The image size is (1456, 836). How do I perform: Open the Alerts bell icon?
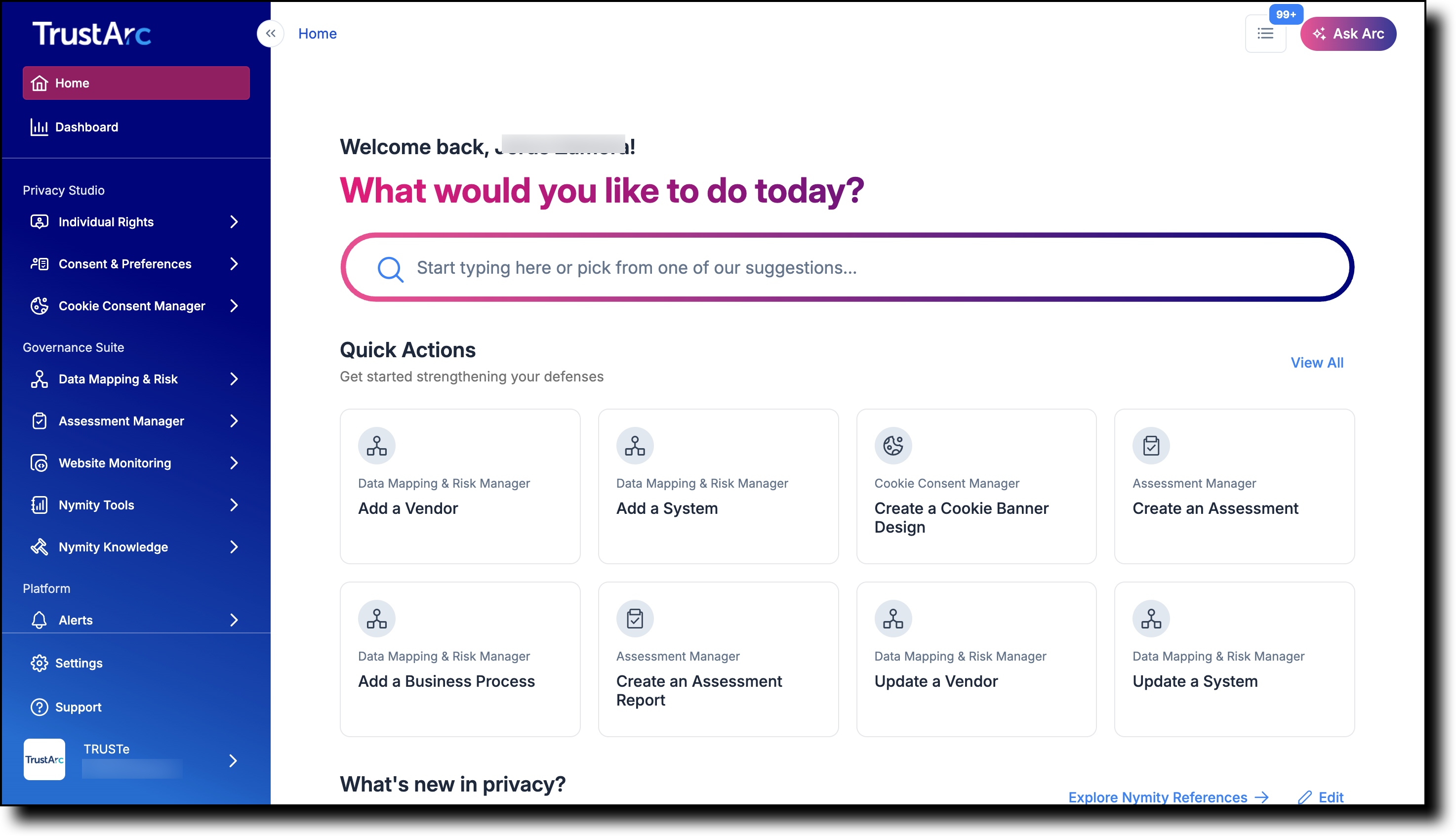point(39,620)
